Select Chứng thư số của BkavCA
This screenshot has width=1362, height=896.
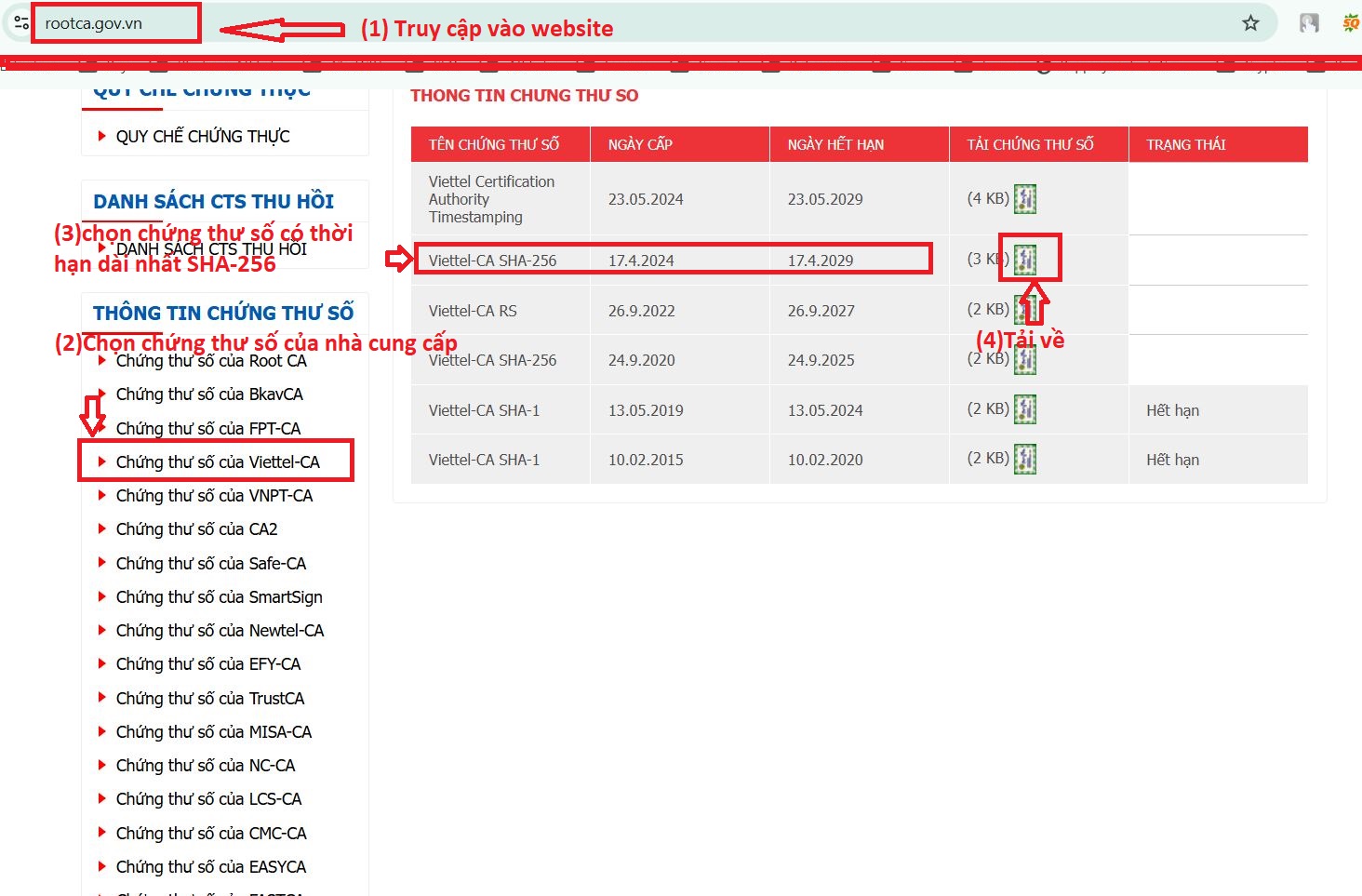[x=209, y=395]
